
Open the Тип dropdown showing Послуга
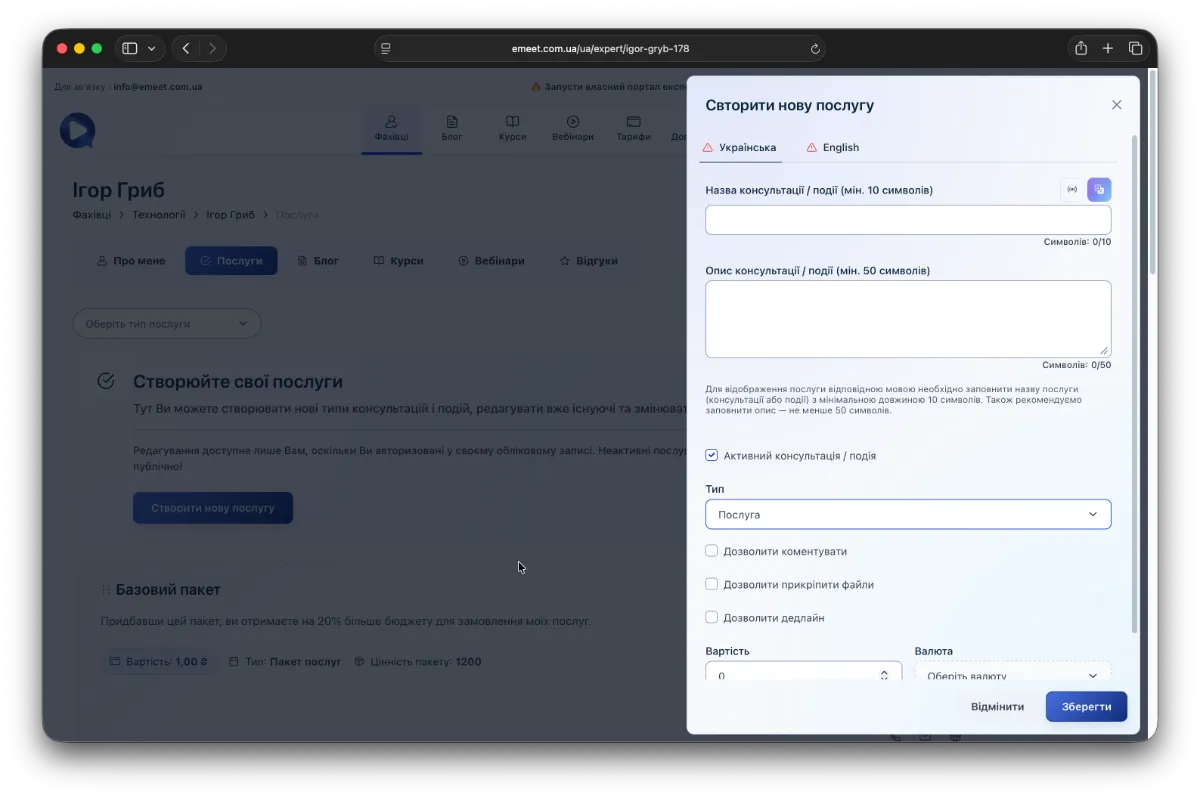tap(907, 514)
